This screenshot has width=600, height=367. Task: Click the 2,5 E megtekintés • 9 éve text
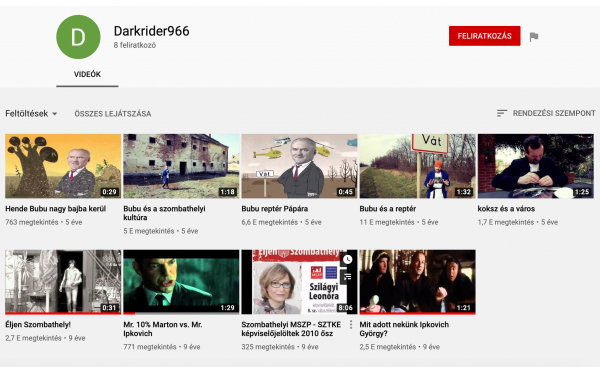pyautogui.click(x=399, y=347)
